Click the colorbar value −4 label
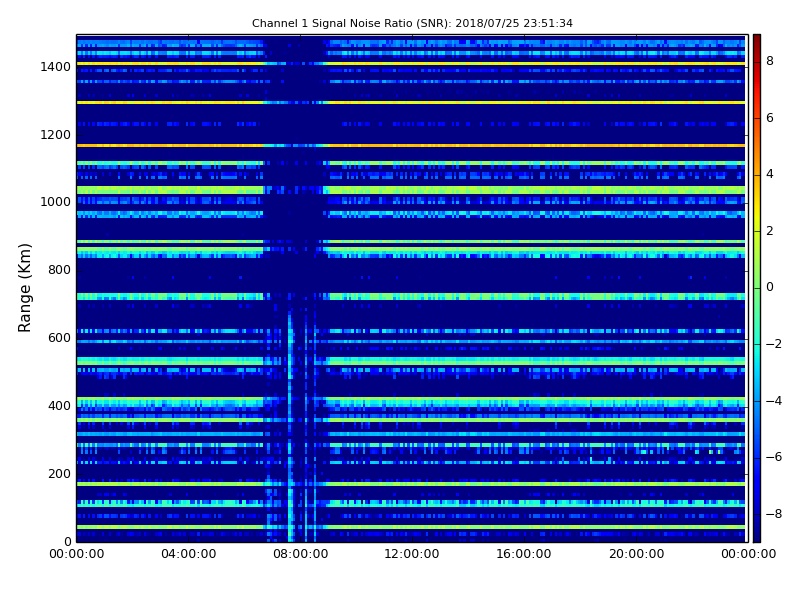 (774, 401)
